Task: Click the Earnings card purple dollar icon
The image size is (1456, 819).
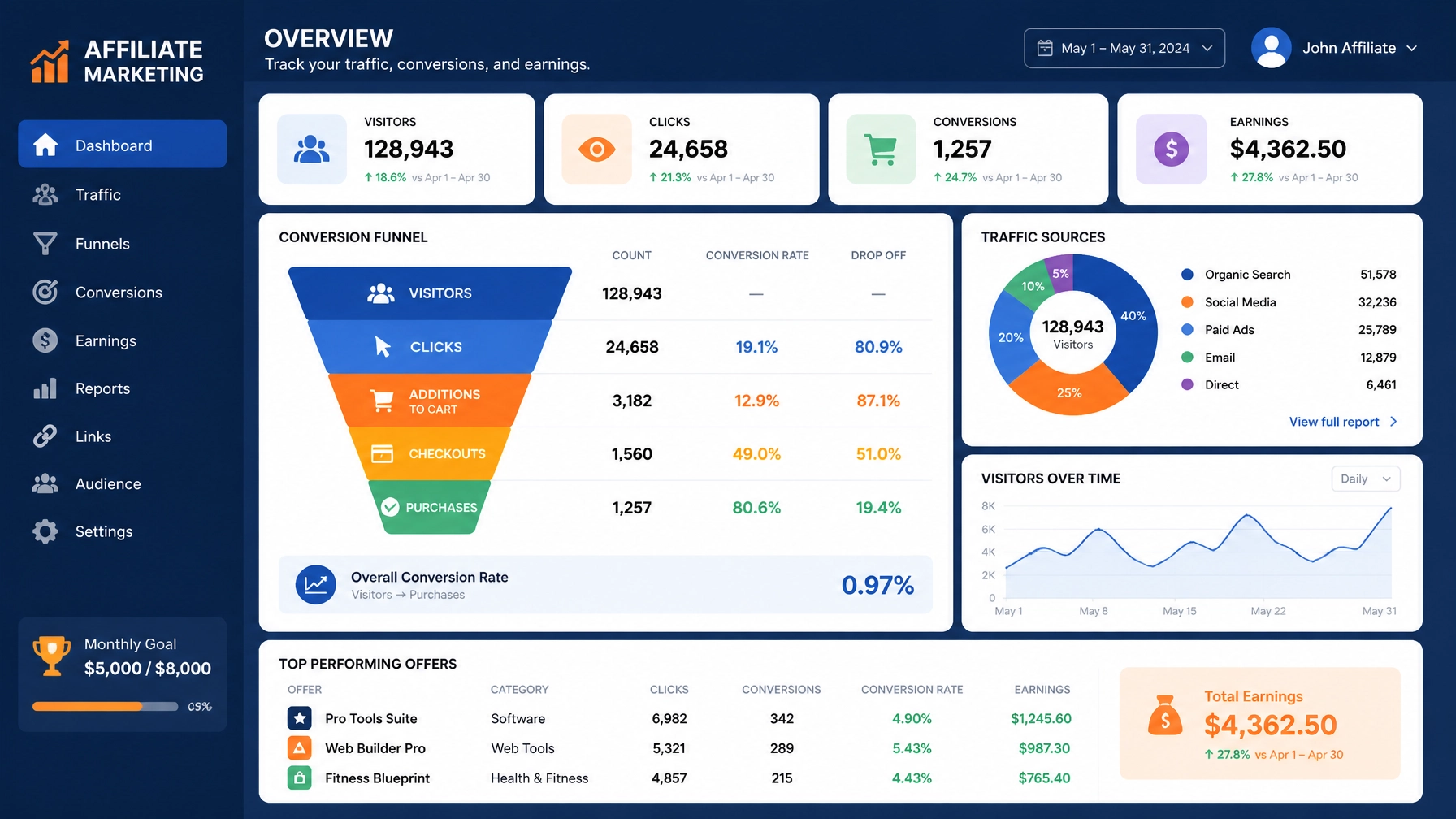Action: click(1172, 149)
